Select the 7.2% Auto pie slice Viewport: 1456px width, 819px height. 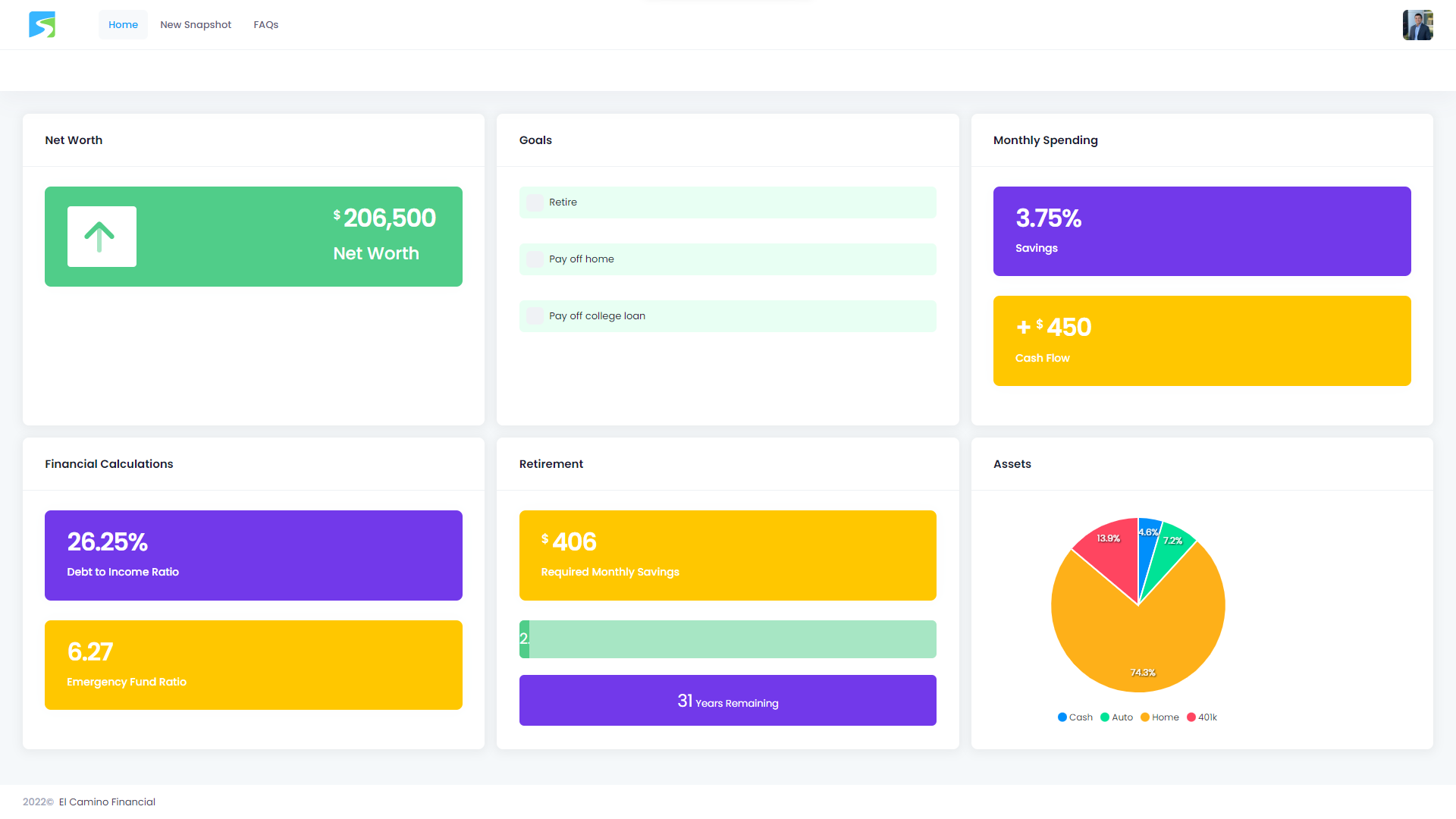pyautogui.click(x=1169, y=555)
